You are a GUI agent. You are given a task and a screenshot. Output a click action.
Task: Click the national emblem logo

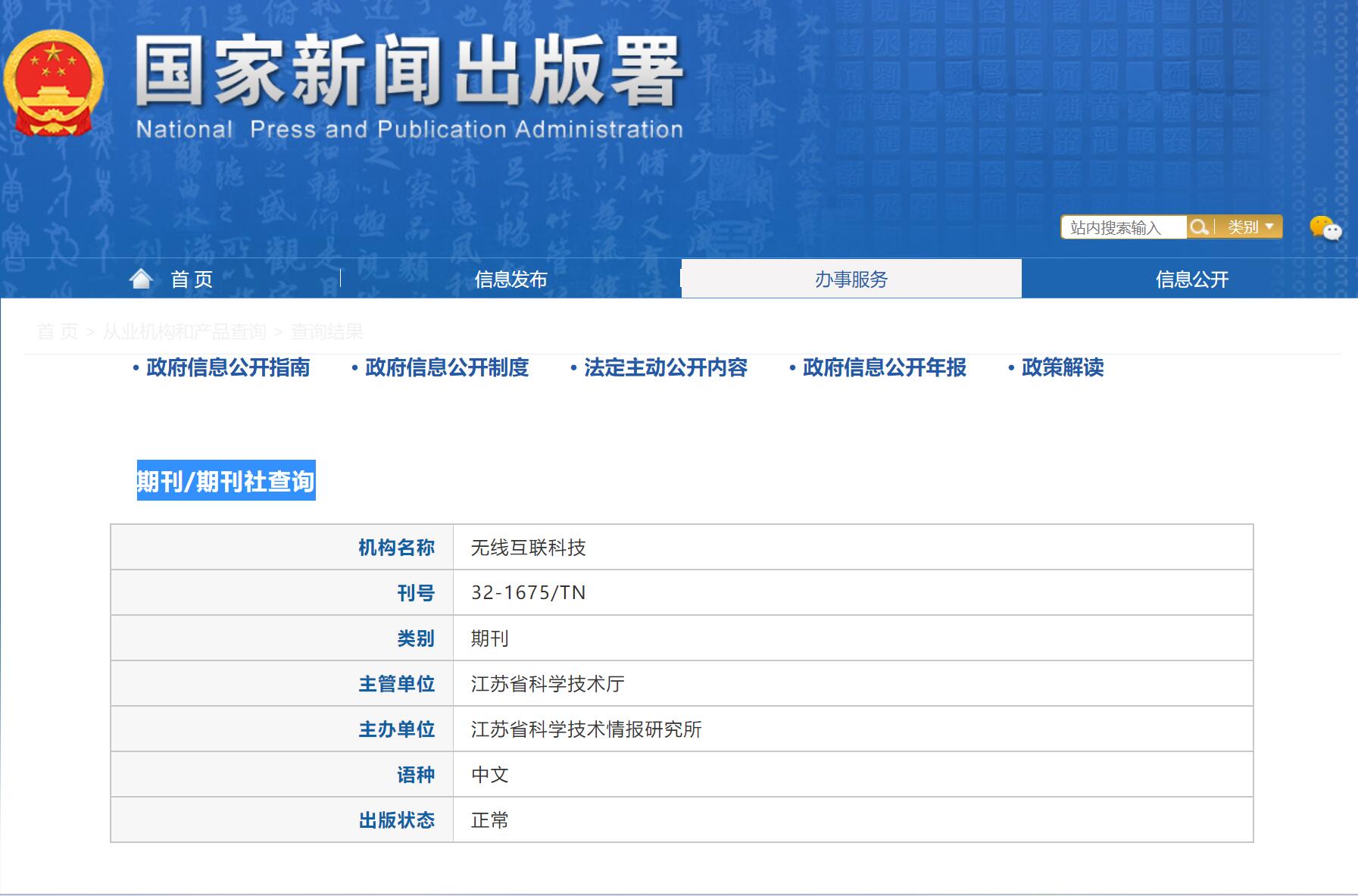click(x=53, y=83)
